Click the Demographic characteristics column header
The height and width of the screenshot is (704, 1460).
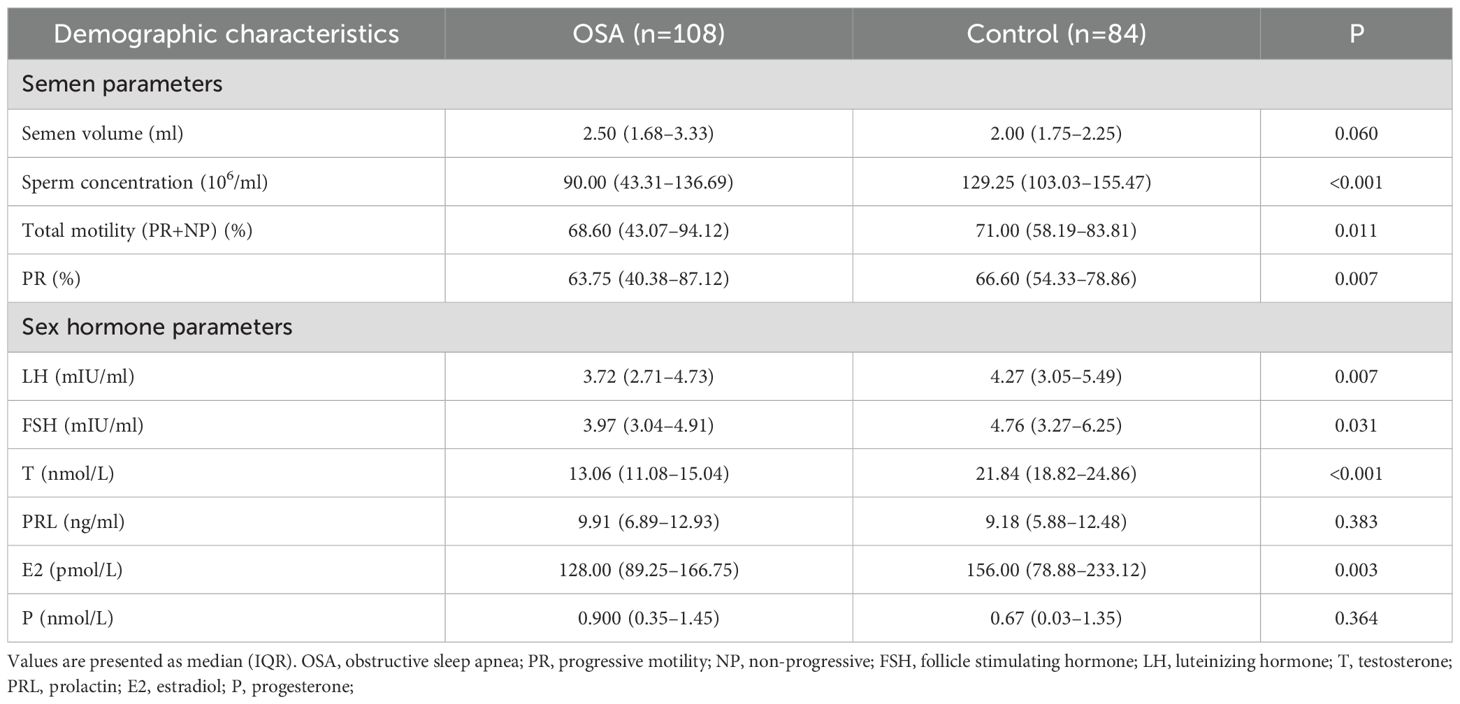coord(225,34)
